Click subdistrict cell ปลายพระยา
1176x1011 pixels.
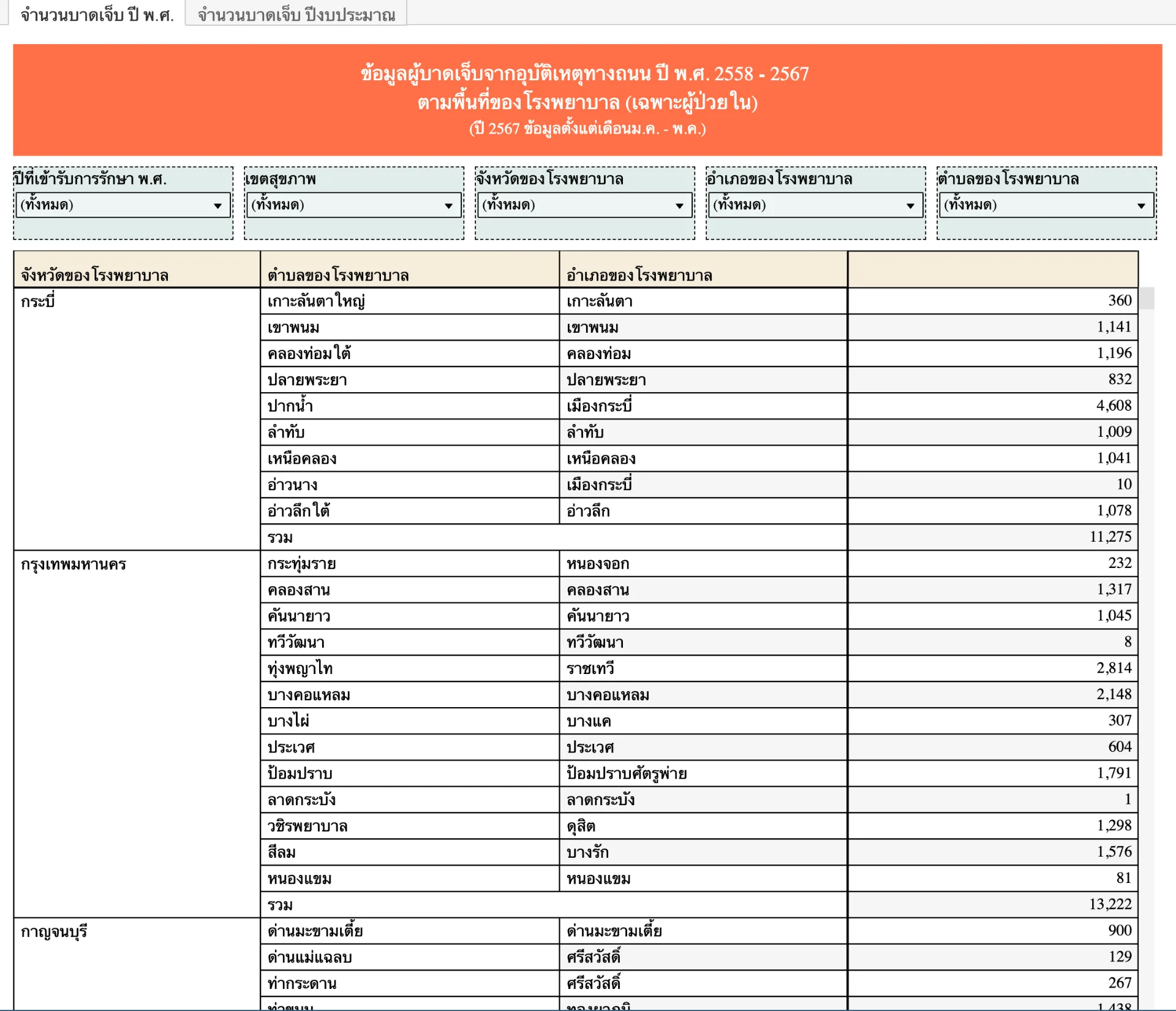click(410, 380)
